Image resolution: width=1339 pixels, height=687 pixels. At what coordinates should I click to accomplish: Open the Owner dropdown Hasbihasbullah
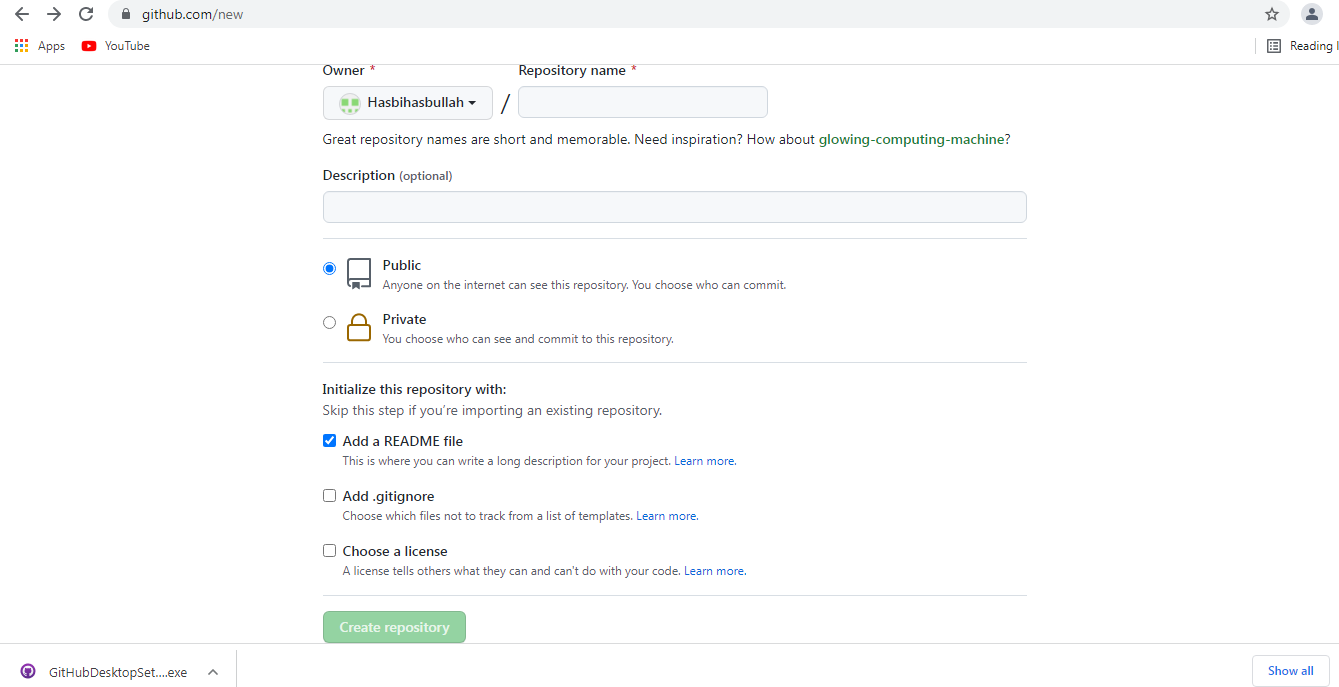point(408,103)
